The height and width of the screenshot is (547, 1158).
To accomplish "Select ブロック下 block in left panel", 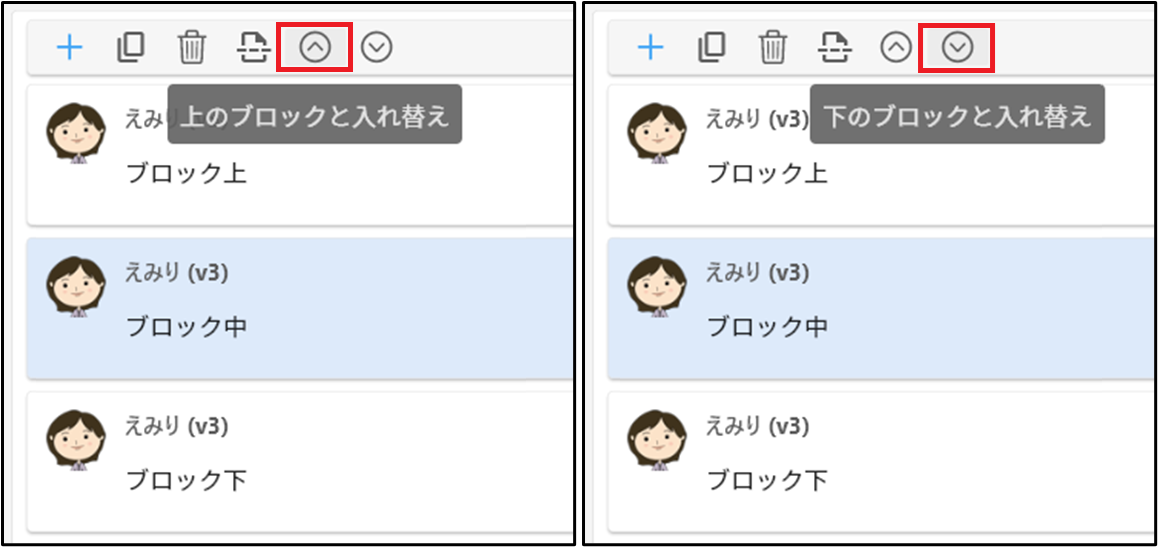I will [x=300, y=461].
